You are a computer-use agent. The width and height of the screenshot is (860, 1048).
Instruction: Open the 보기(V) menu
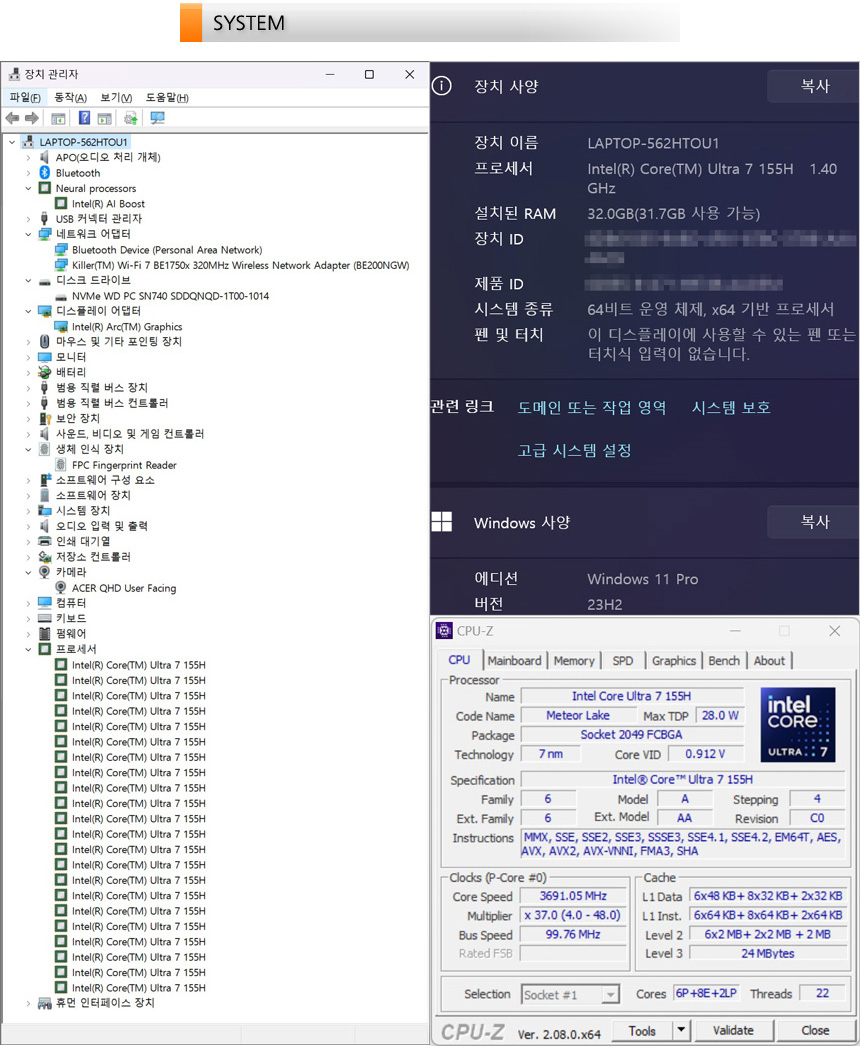coord(116,97)
